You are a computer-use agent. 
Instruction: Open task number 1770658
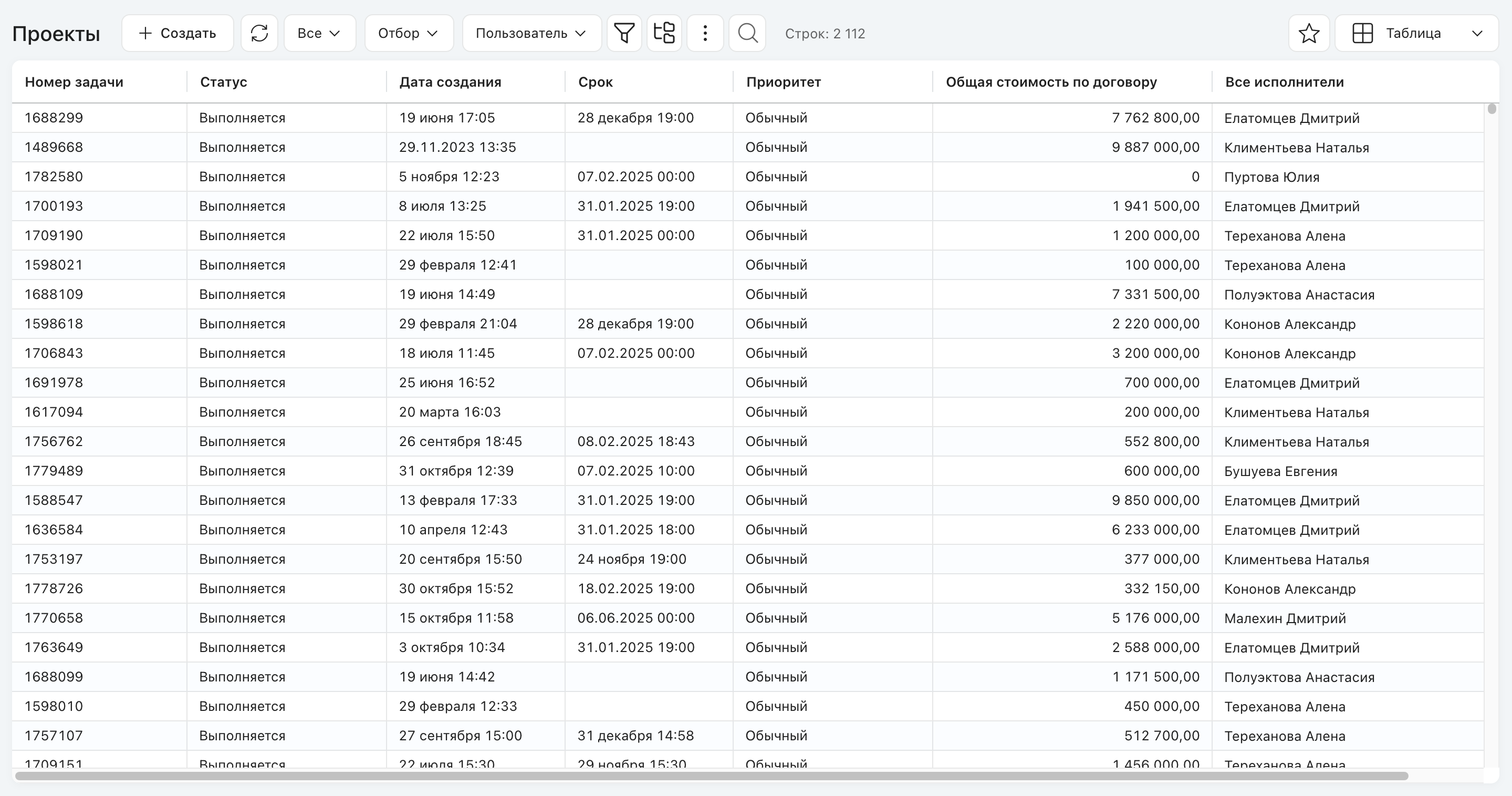tap(54, 618)
